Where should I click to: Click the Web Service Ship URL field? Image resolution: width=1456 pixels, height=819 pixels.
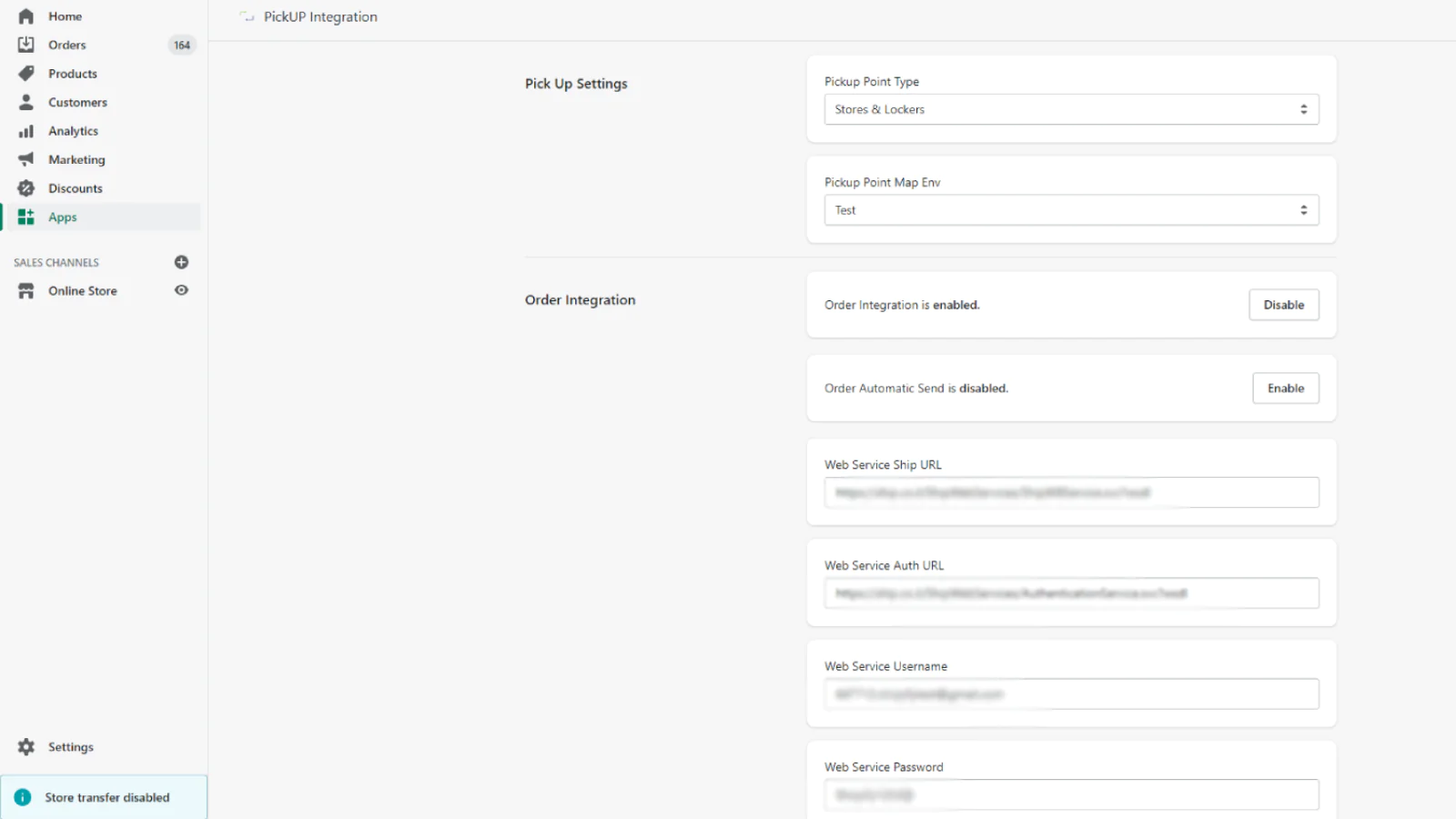pyautogui.click(x=1071, y=492)
